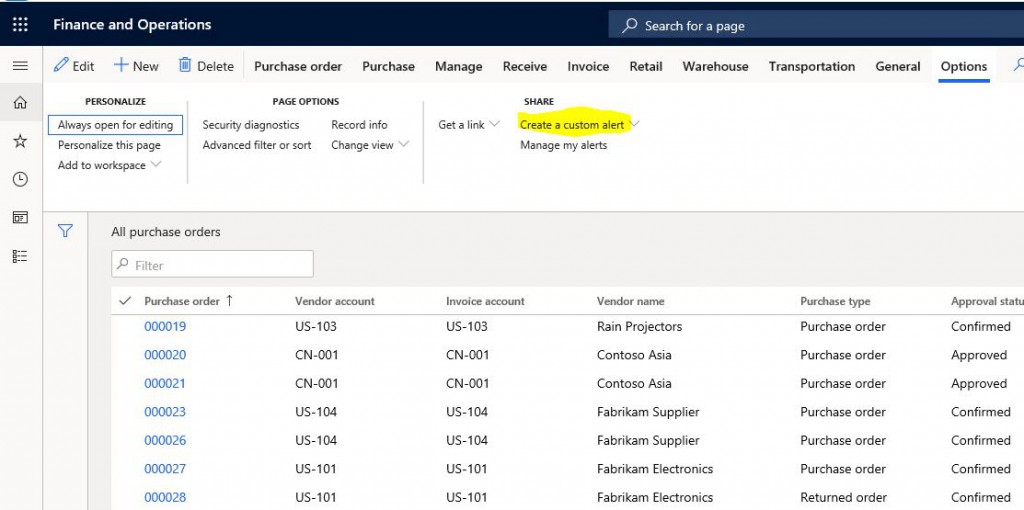
Task: Click the grid Filter input field
Action: (212, 265)
